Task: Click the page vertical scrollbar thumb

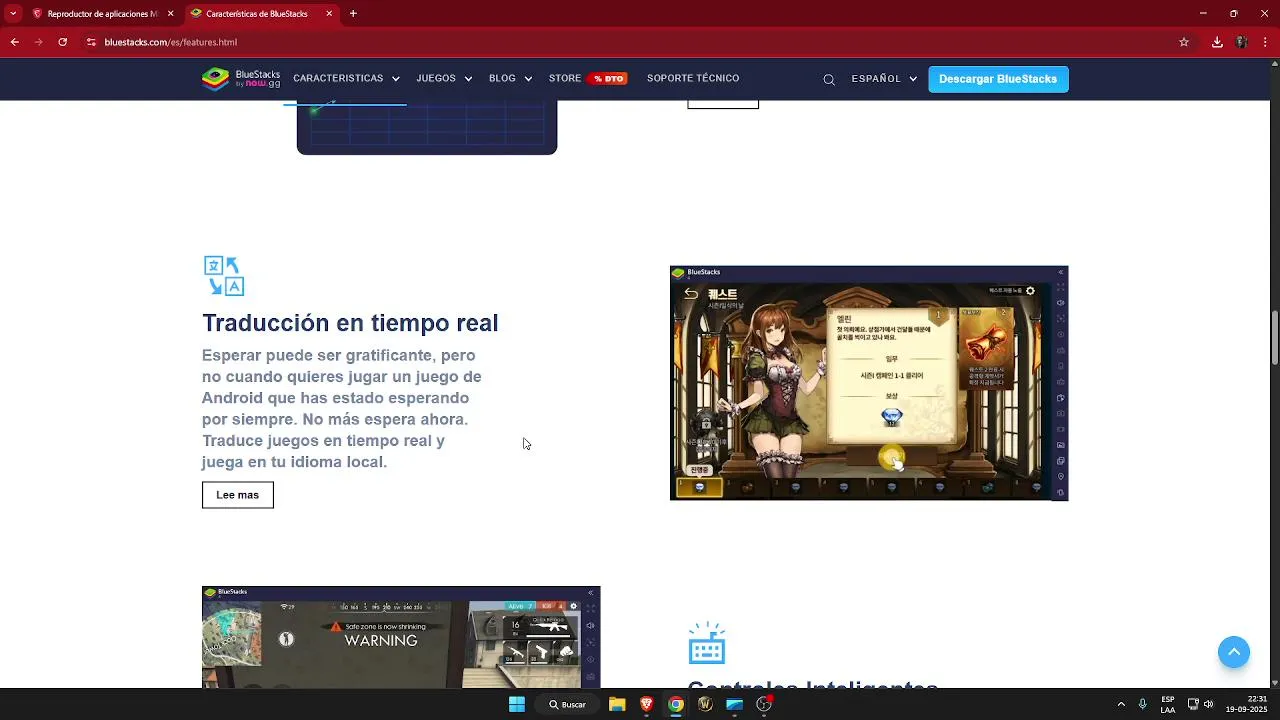Action: 1275,340
